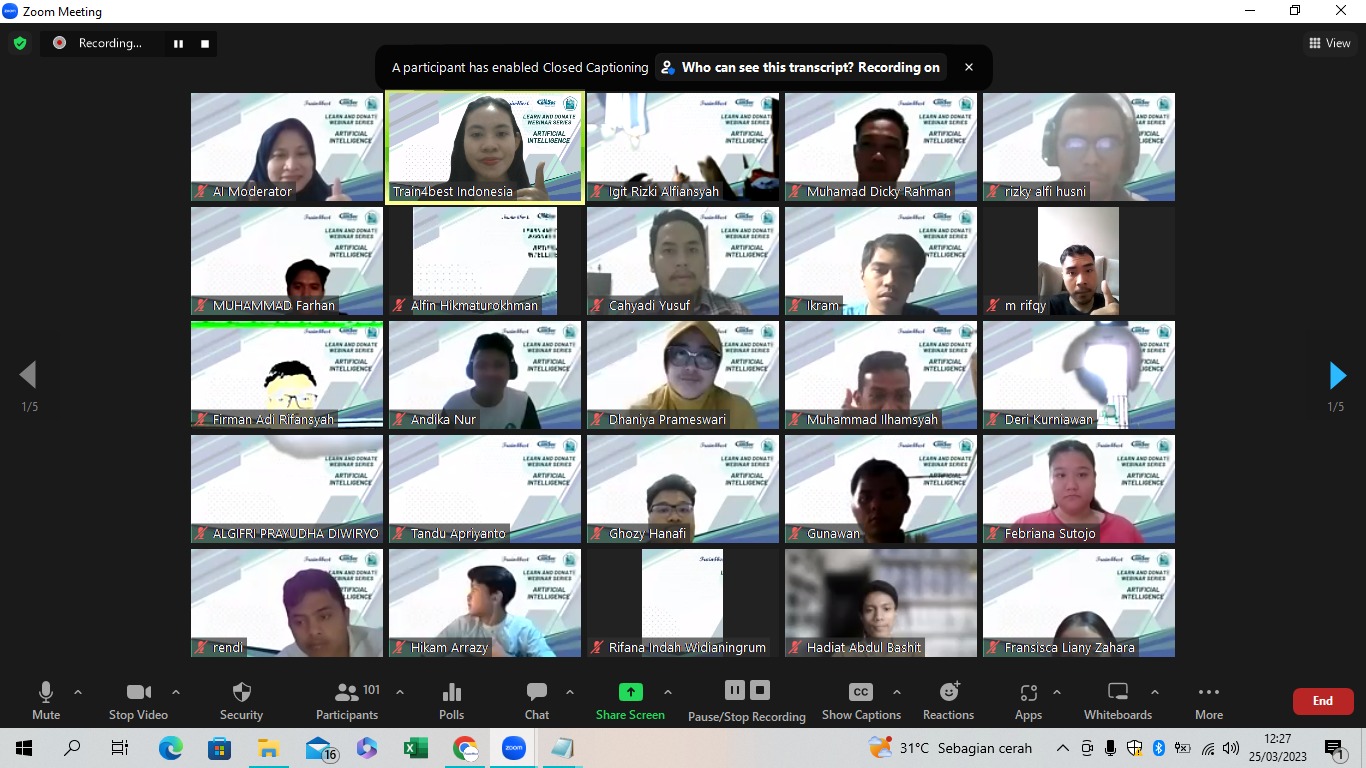This screenshot has height=768, width=1366.
Task: Click the green encryption shield icon
Action: (x=20, y=43)
